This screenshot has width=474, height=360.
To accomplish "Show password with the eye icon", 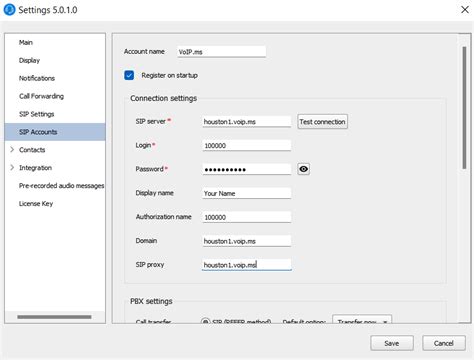I will [303, 169].
